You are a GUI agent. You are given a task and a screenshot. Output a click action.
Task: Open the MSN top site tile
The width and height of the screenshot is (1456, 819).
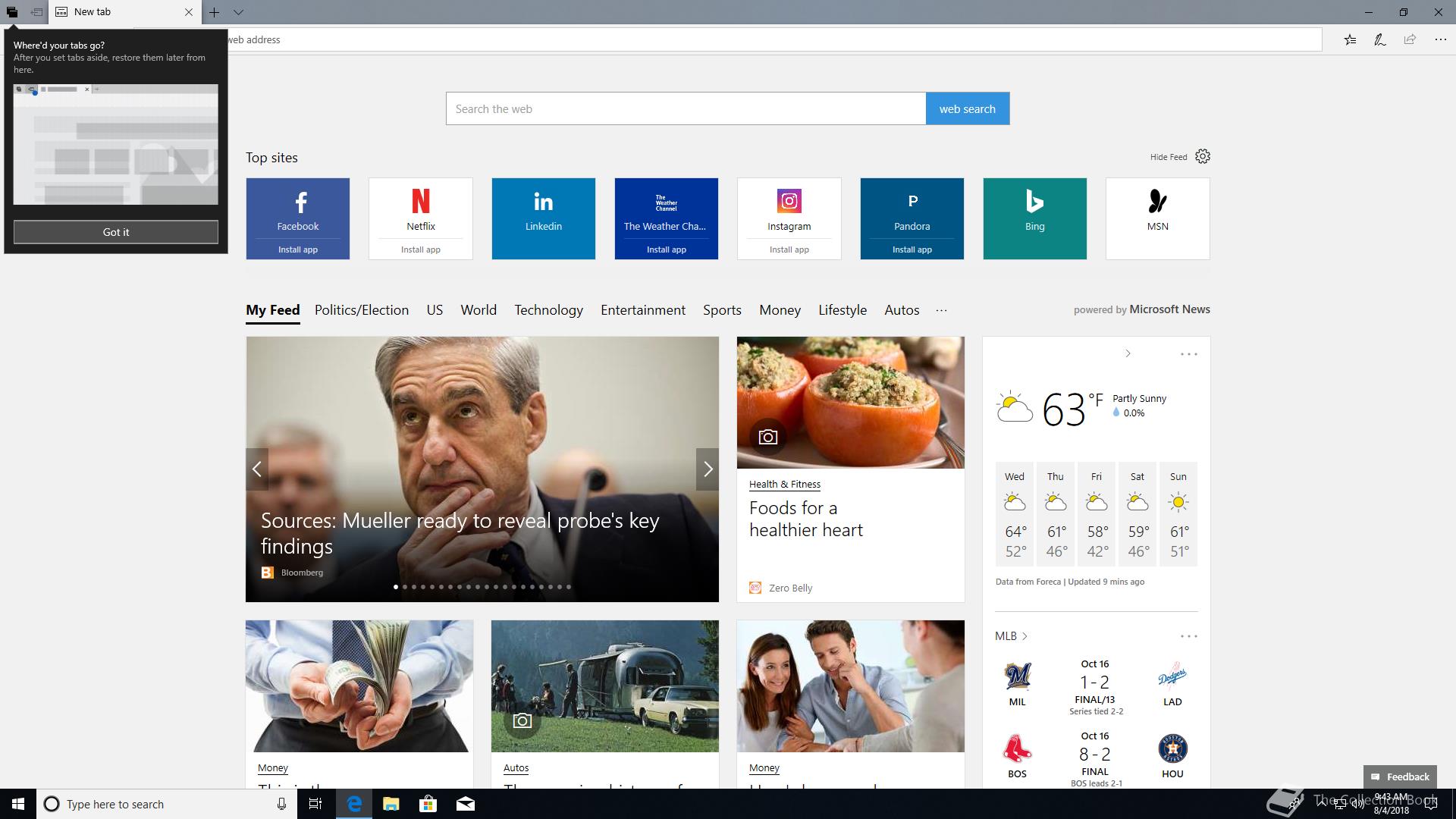tap(1158, 218)
